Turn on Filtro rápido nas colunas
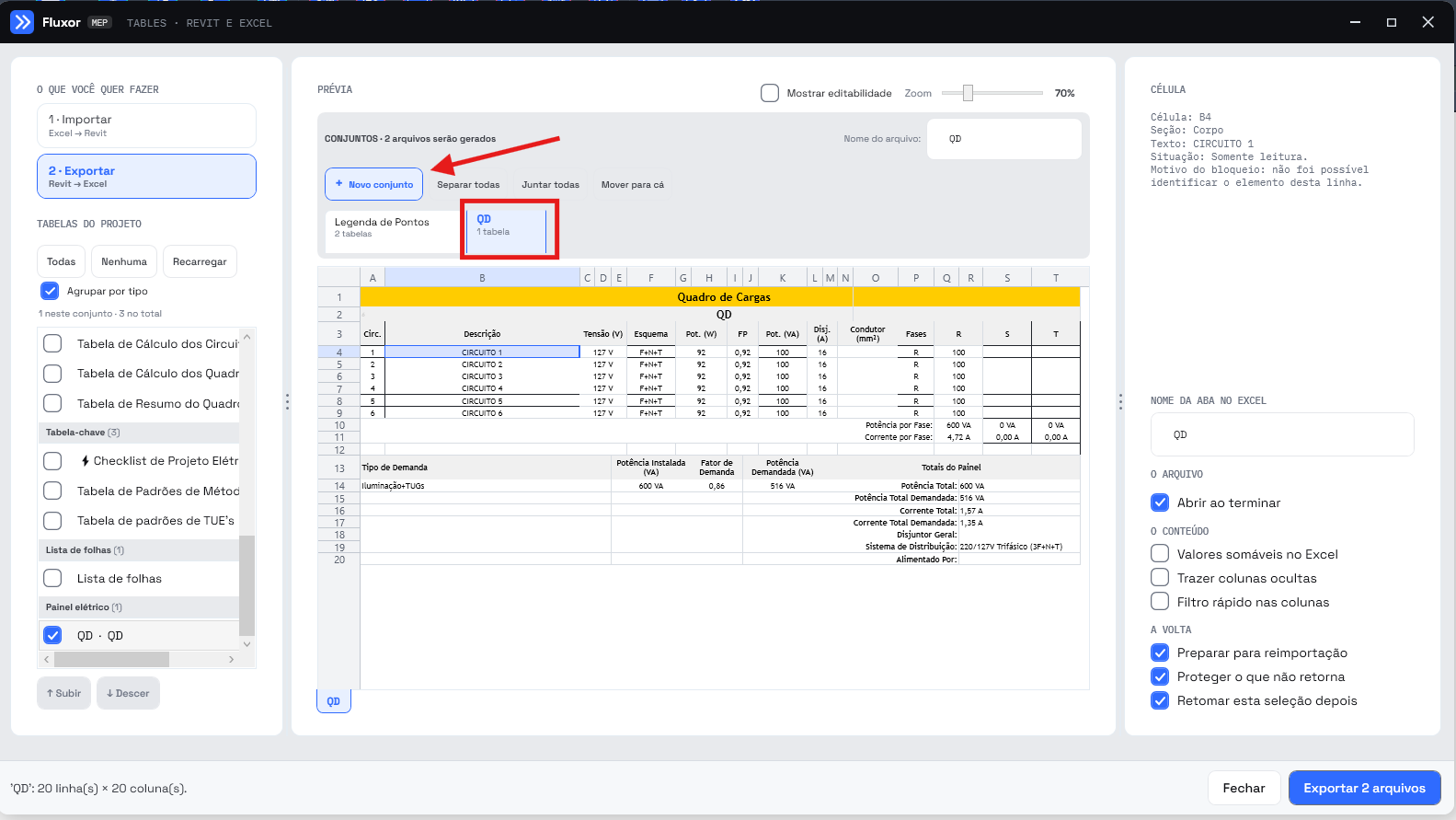Screen dimensions: 1456x820 pyautogui.click(x=1160, y=602)
